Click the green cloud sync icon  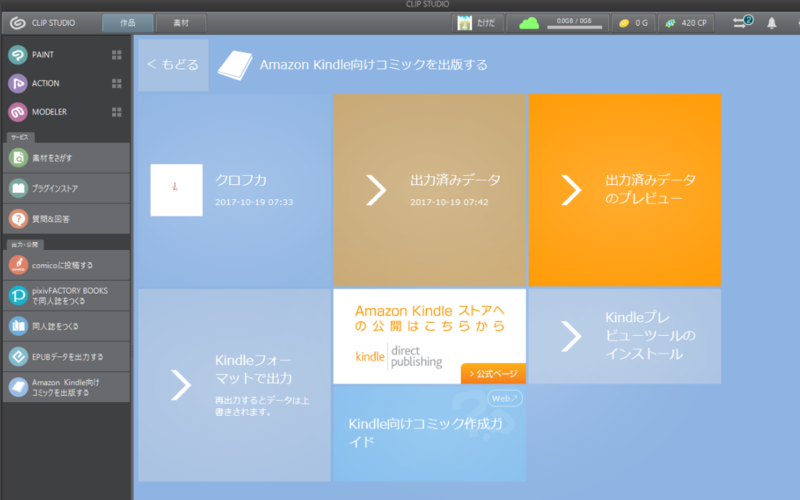coord(529,23)
